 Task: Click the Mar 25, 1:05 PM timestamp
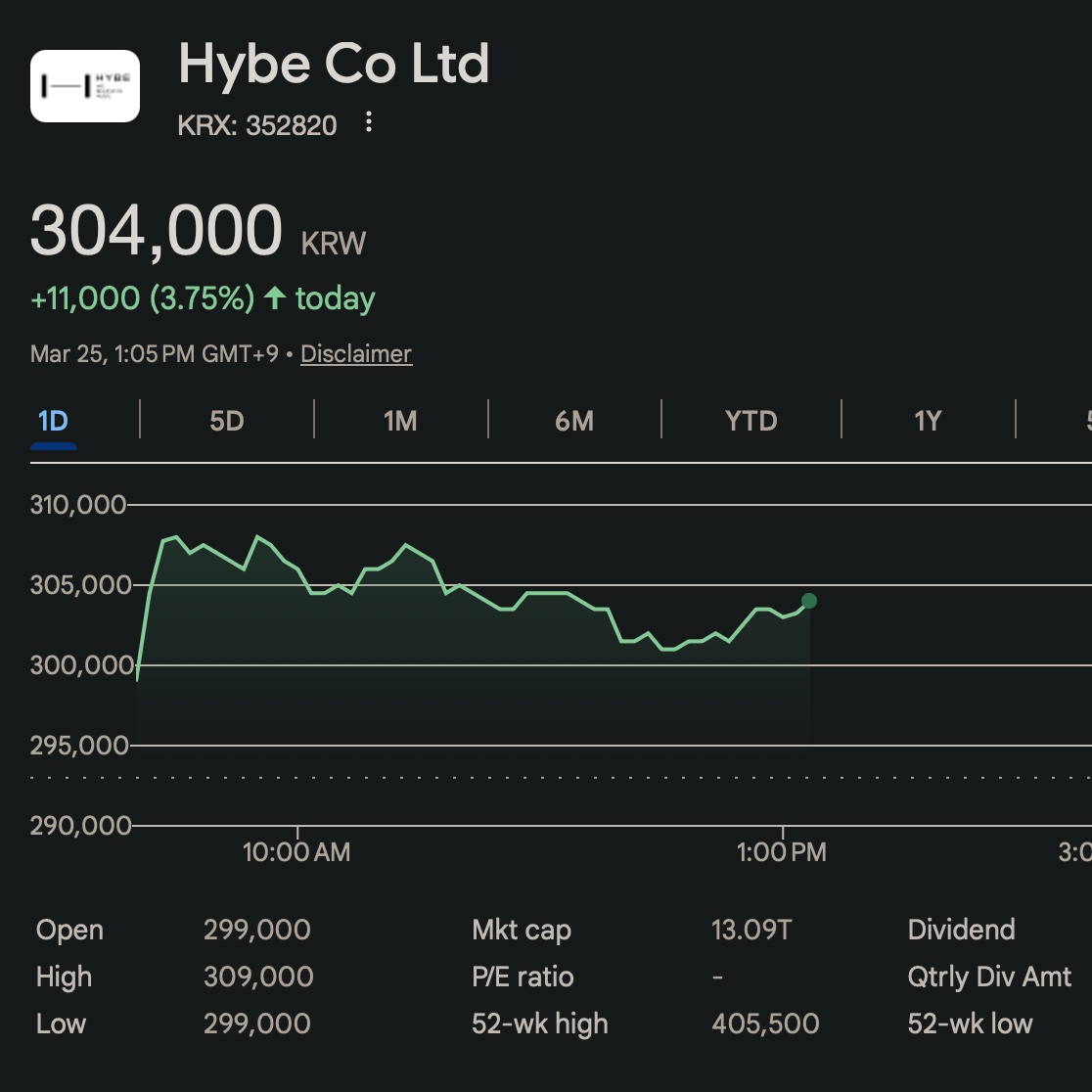point(154,354)
